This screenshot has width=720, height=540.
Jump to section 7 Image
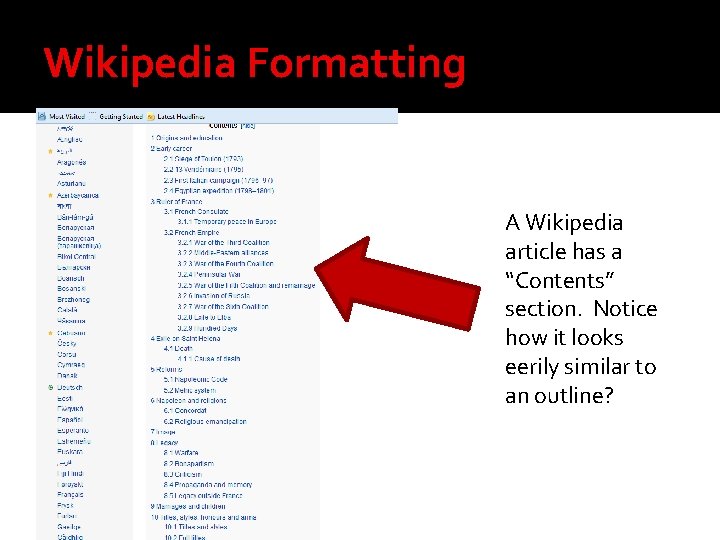(163, 432)
